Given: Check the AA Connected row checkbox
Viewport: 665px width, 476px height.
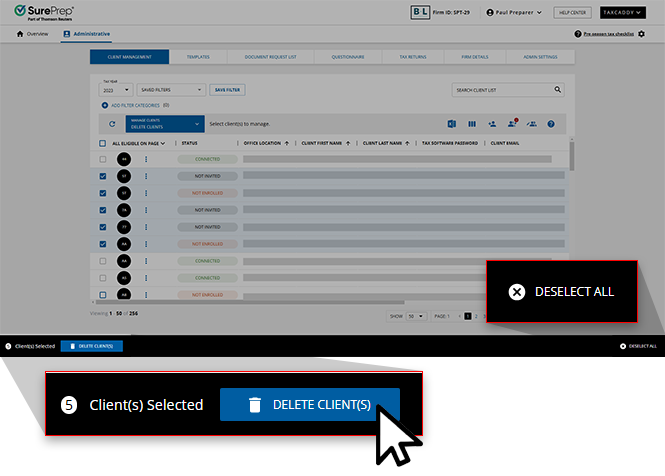Looking at the screenshot, I should [x=103, y=261].
